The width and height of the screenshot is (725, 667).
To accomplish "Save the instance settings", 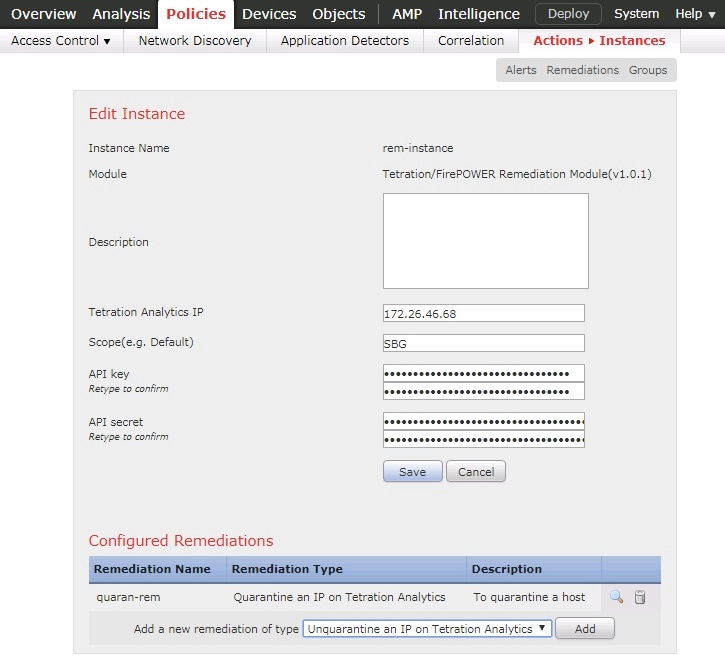I will (x=412, y=471).
